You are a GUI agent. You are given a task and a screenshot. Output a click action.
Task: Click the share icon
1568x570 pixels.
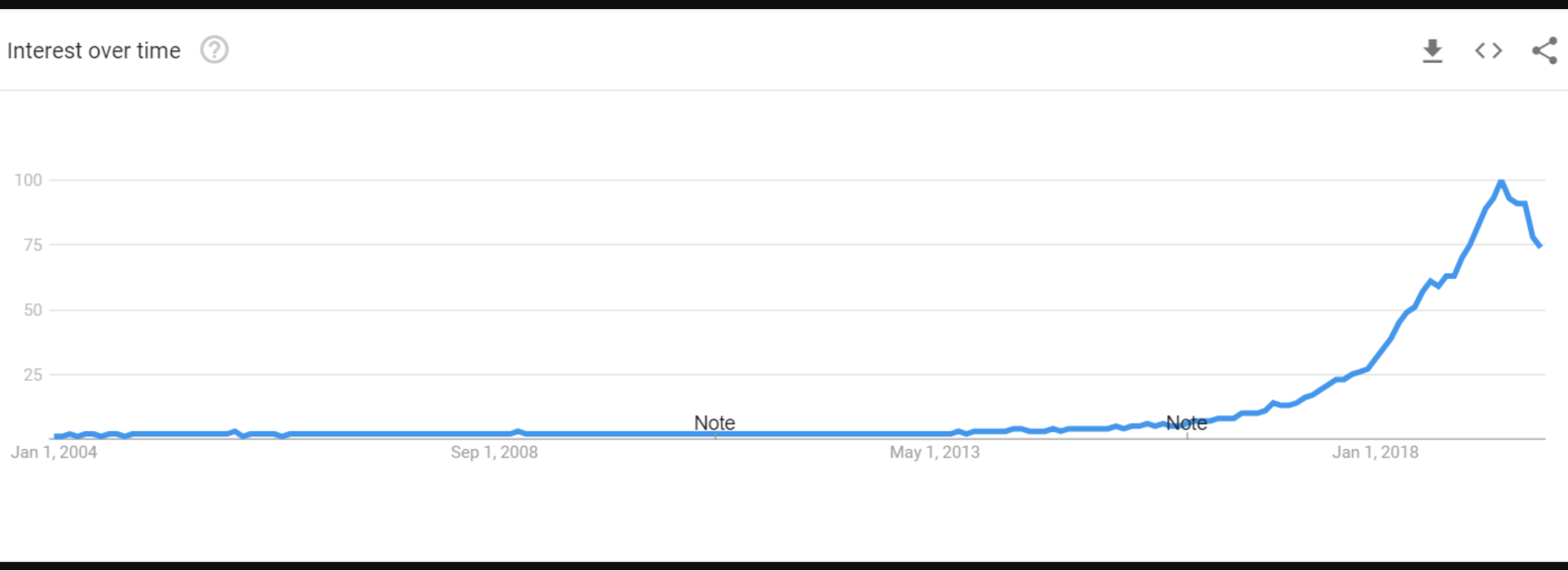click(1544, 51)
